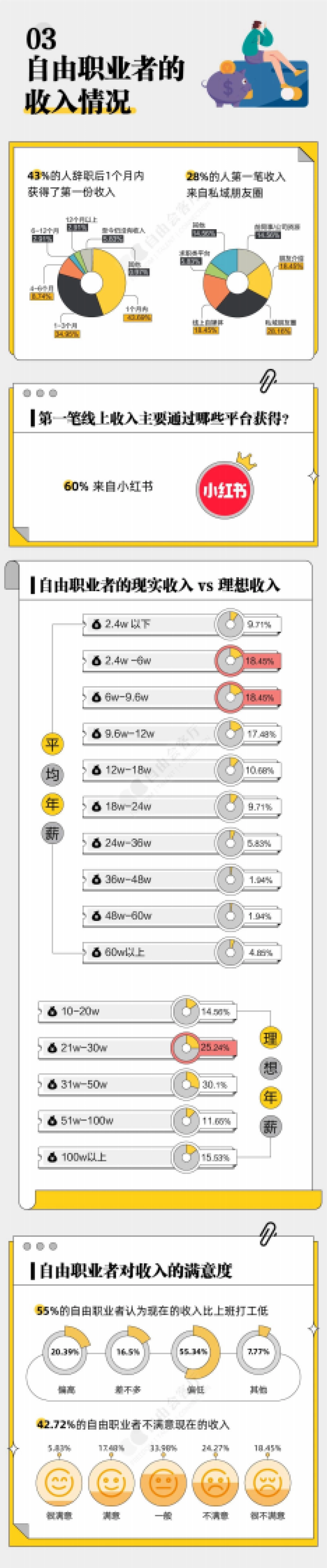The width and height of the screenshot is (327, 1568).
Task: Click the red 25.24% badge for 21w-30w
Action: [x=216, y=1047]
